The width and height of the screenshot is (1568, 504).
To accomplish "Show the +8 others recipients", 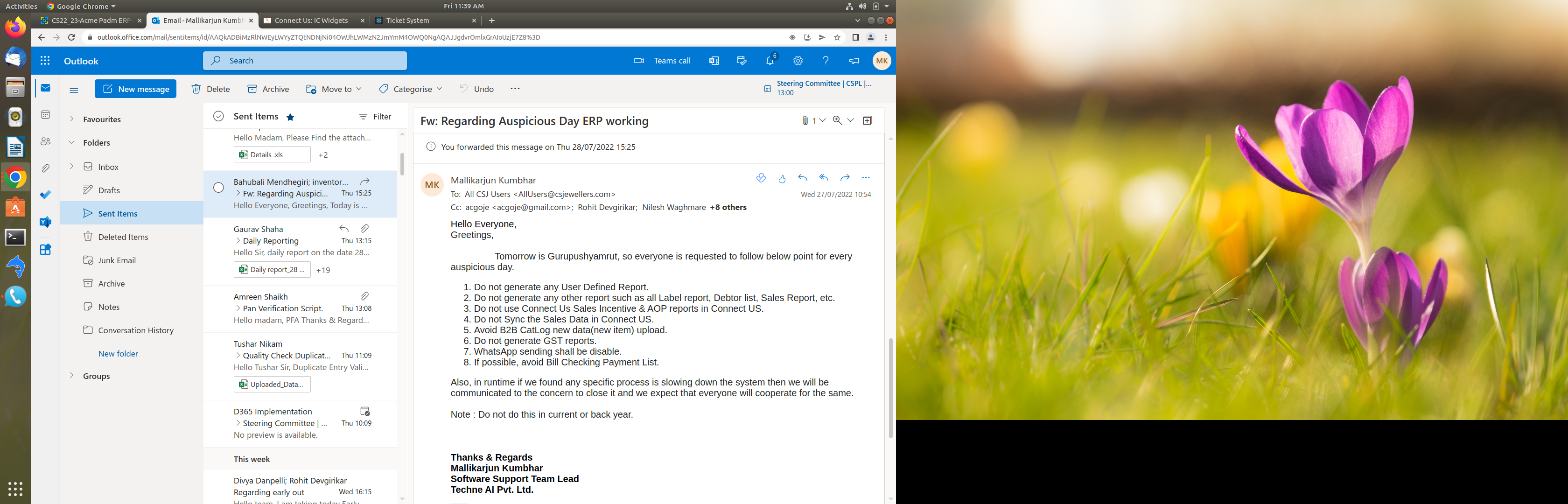I will [728, 207].
